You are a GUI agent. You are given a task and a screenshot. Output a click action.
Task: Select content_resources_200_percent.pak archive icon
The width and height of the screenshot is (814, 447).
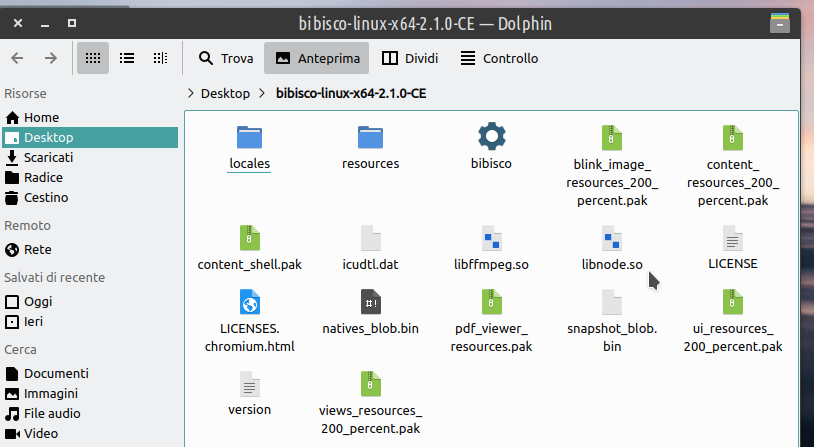(x=733, y=138)
